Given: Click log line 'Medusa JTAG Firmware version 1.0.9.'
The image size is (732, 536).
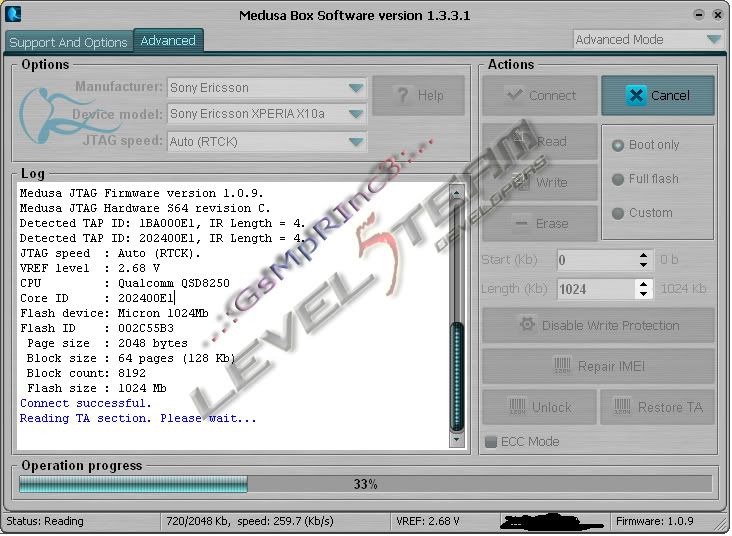Looking at the screenshot, I should pyautogui.click(x=141, y=193).
